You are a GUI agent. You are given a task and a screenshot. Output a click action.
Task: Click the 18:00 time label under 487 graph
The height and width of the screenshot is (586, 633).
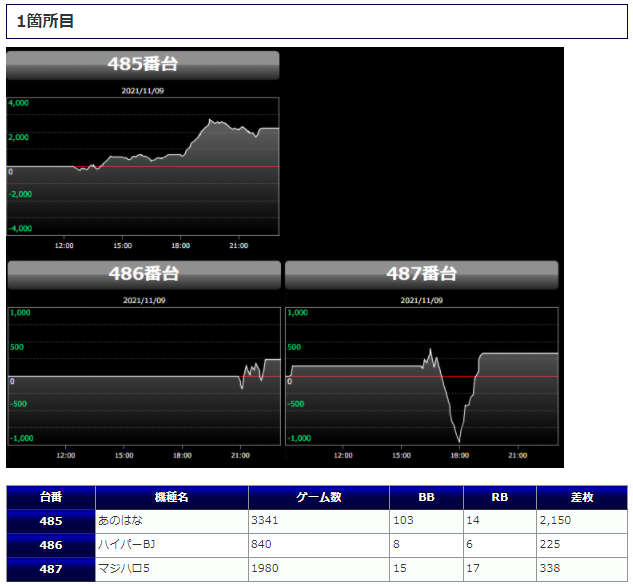click(459, 456)
